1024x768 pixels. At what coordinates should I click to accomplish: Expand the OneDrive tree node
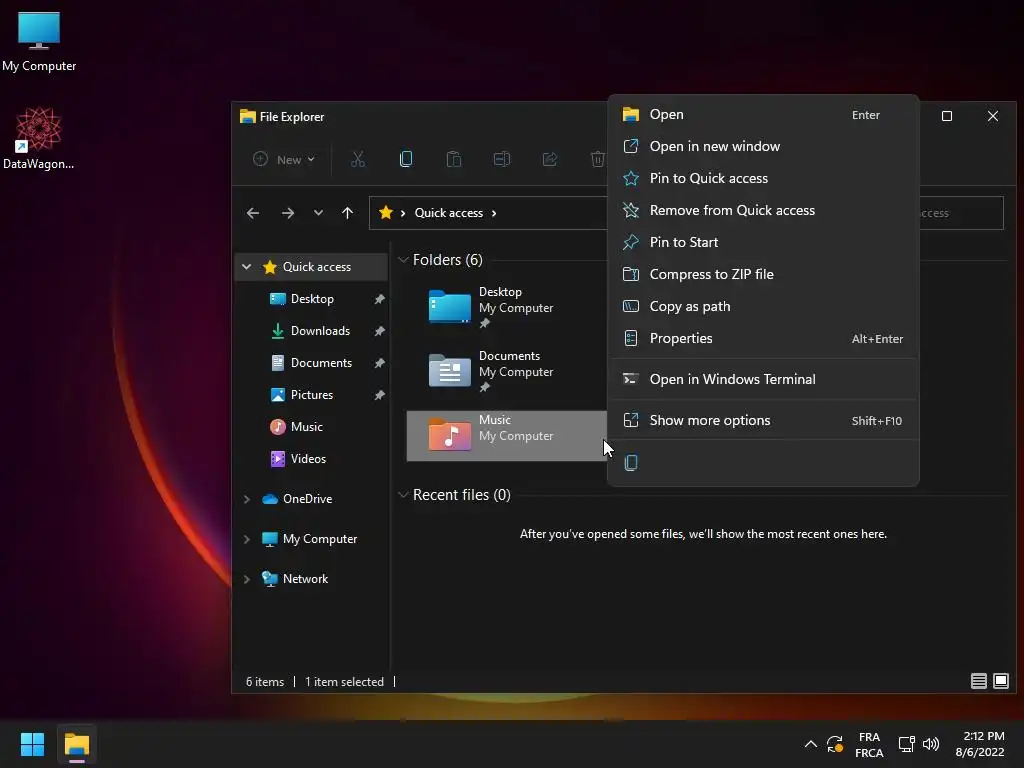coord(246,499)
